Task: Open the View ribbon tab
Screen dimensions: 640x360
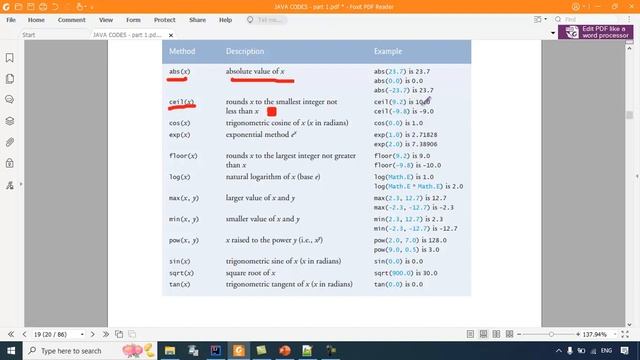Action: (106, 20)
